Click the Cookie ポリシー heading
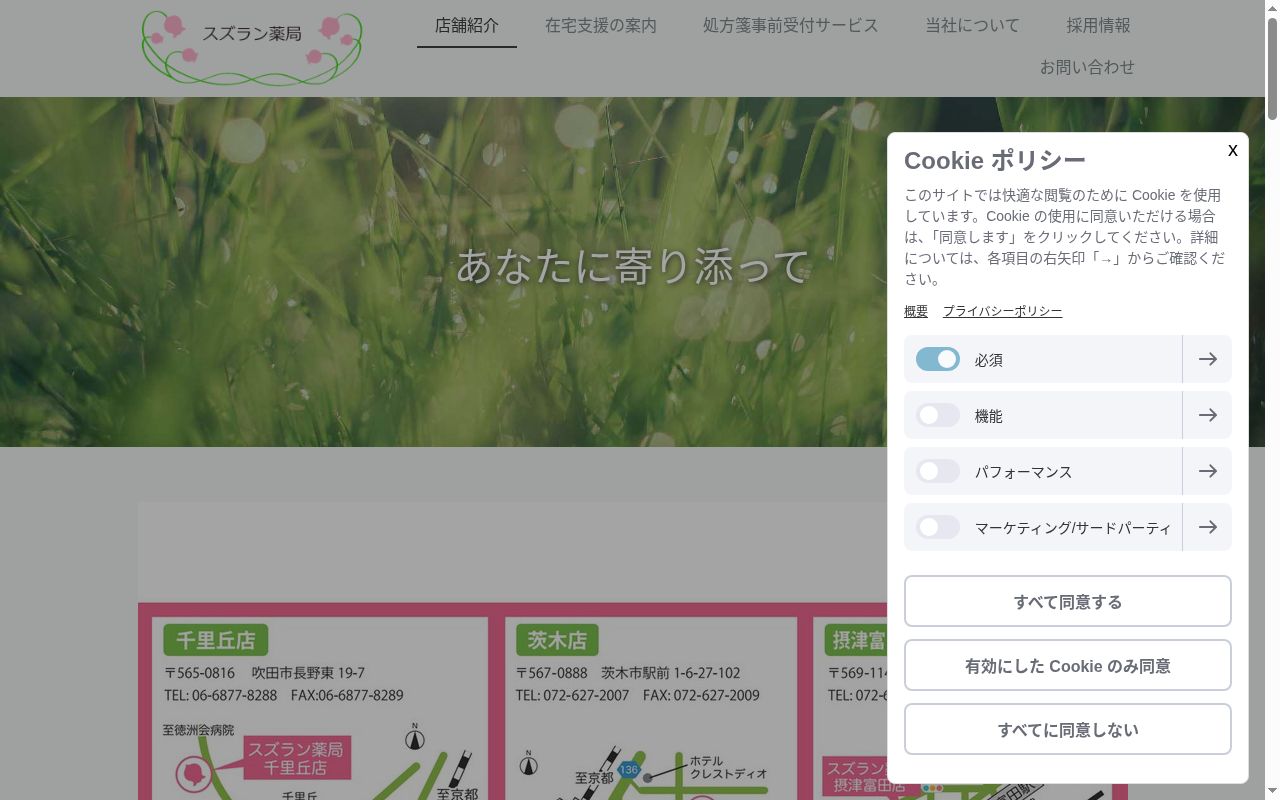Image resolution: width=1280 pixels, height=800 pixels. point(995,160)
